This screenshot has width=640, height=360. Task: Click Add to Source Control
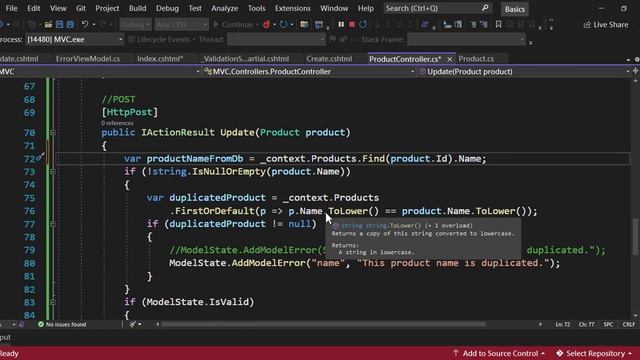point(499,353)
